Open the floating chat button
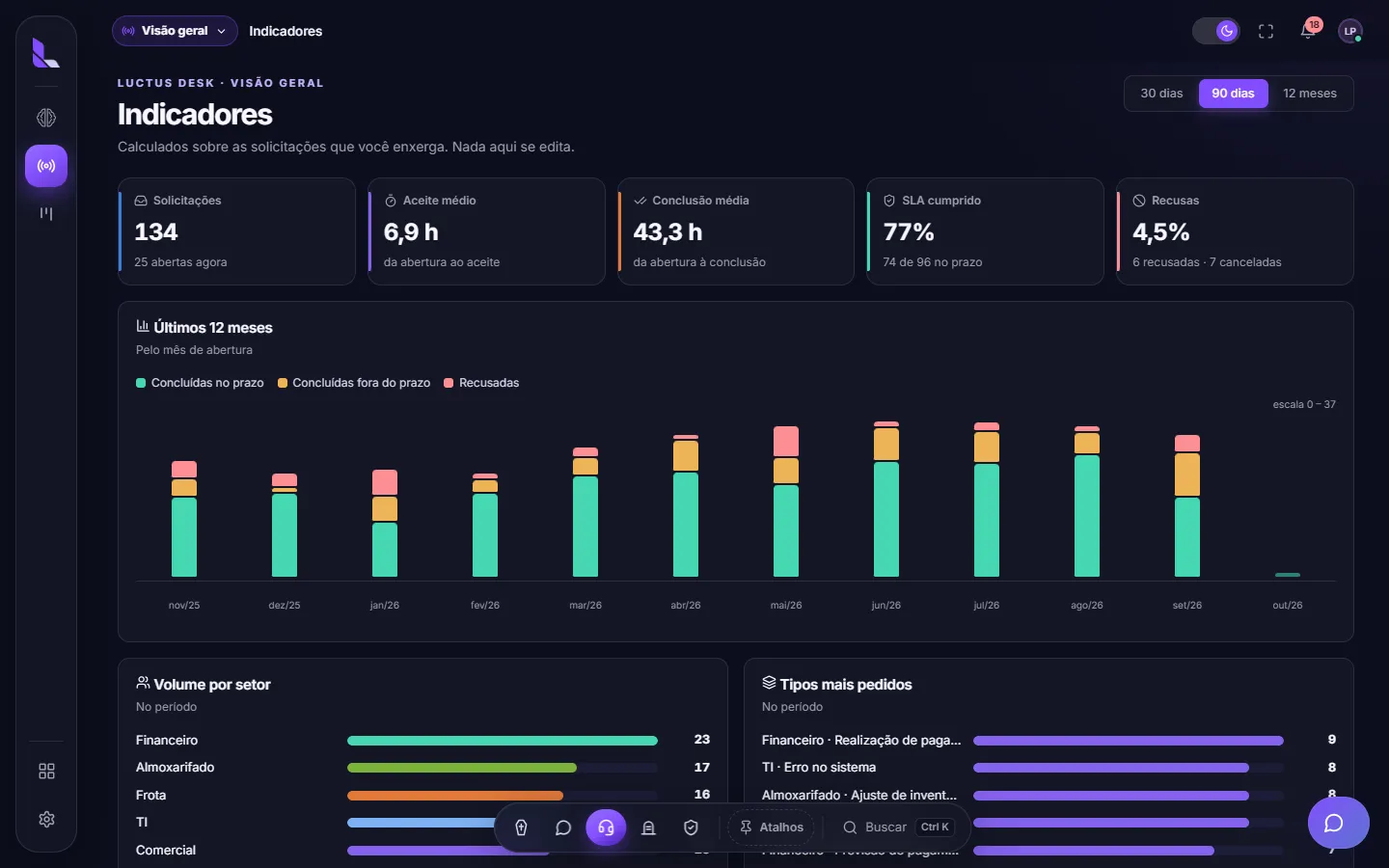 point(1338,823)
